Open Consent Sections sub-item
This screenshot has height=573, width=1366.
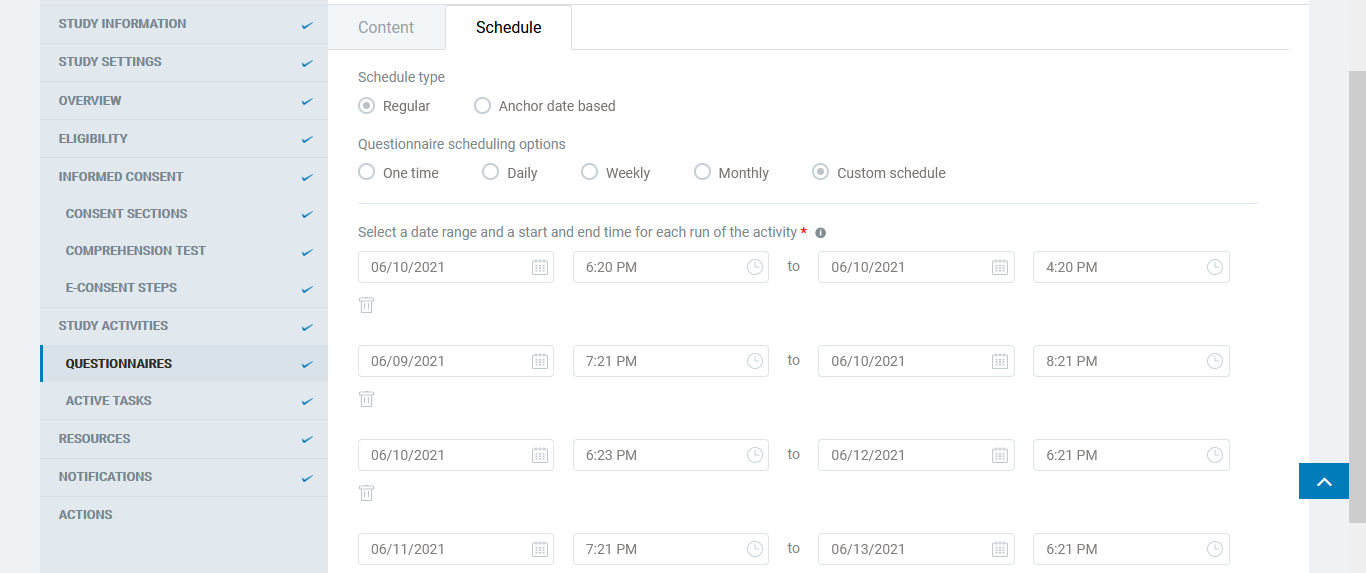click(x=184, y=214)
